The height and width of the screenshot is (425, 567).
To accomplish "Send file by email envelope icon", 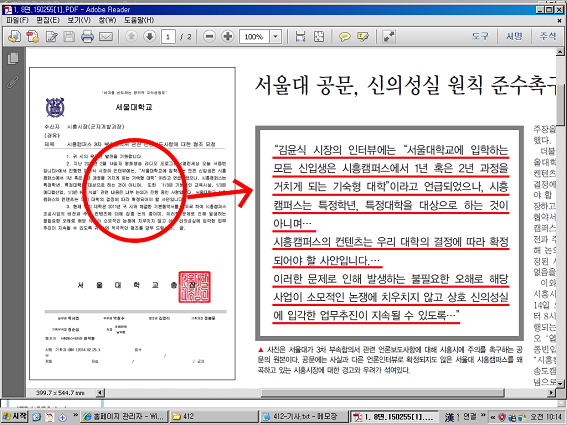I will 106,37.
